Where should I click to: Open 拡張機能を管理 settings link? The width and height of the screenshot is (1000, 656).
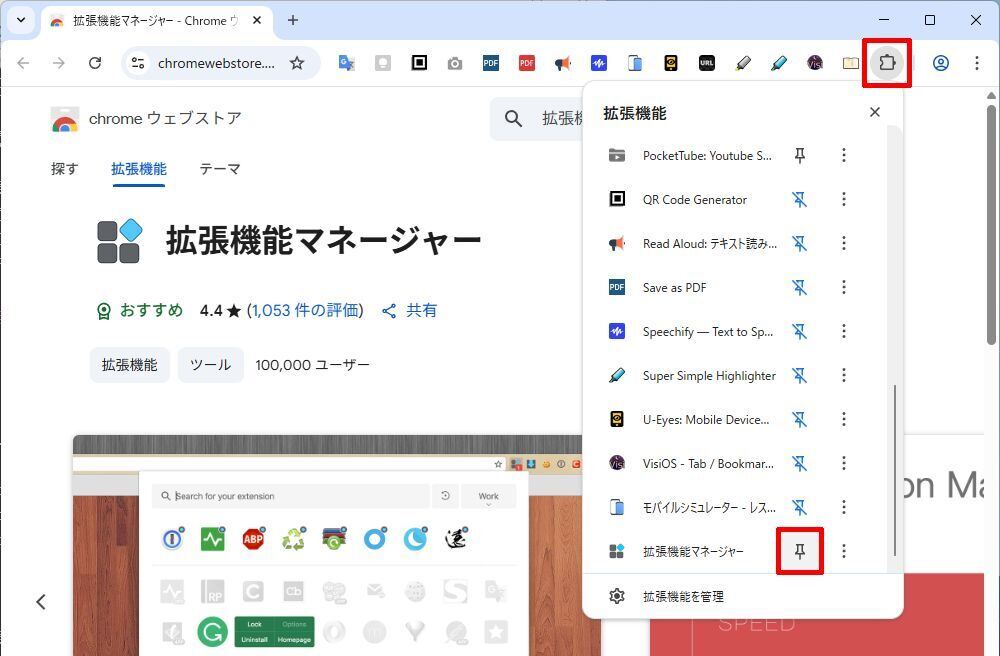683,596
